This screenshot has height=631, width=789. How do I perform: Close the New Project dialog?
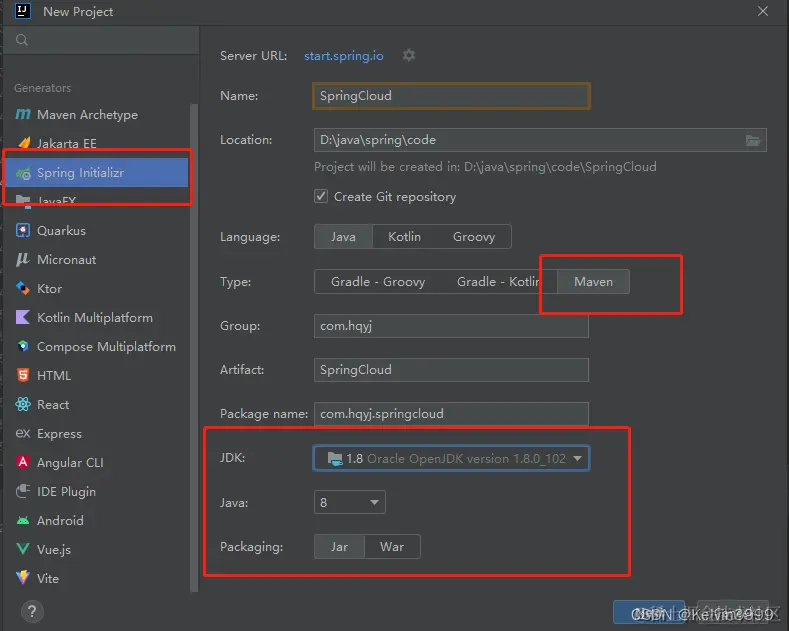coord(763,11)
